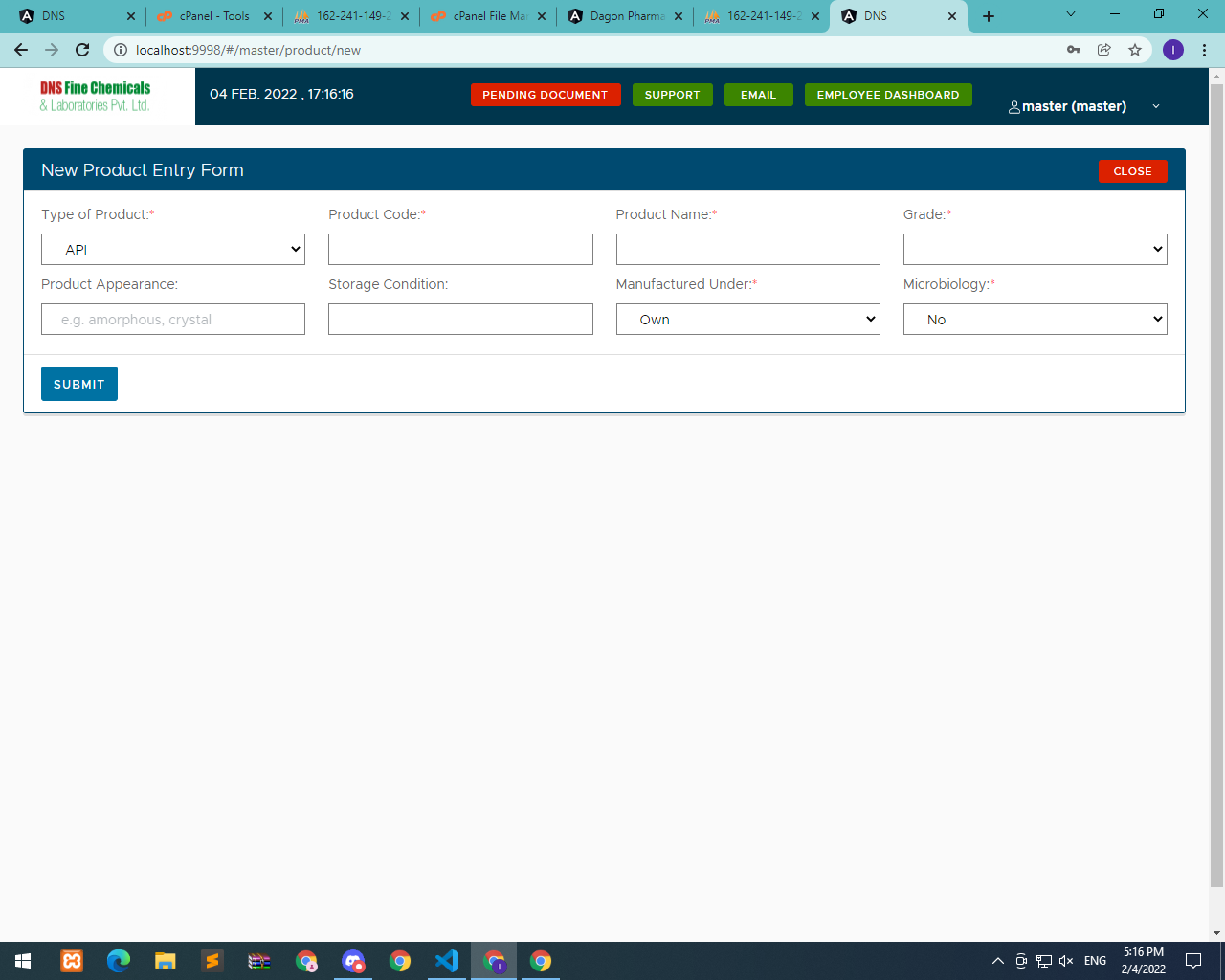Screen dimensions: 1225x980
Task: Bookmark this page with the star icon
Action: click(1135, 50)
